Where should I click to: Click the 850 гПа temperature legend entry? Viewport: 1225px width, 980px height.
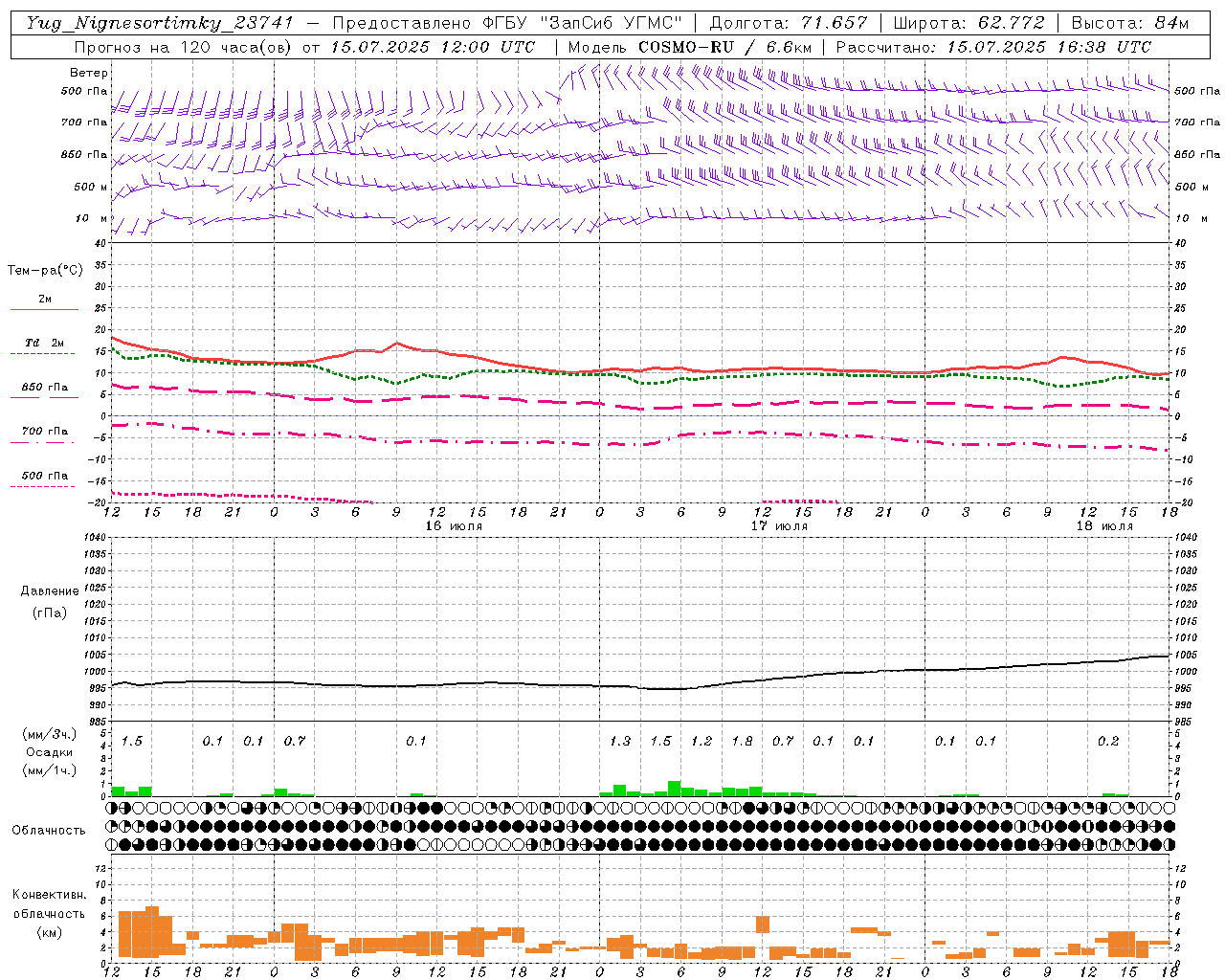coord(44,388)
